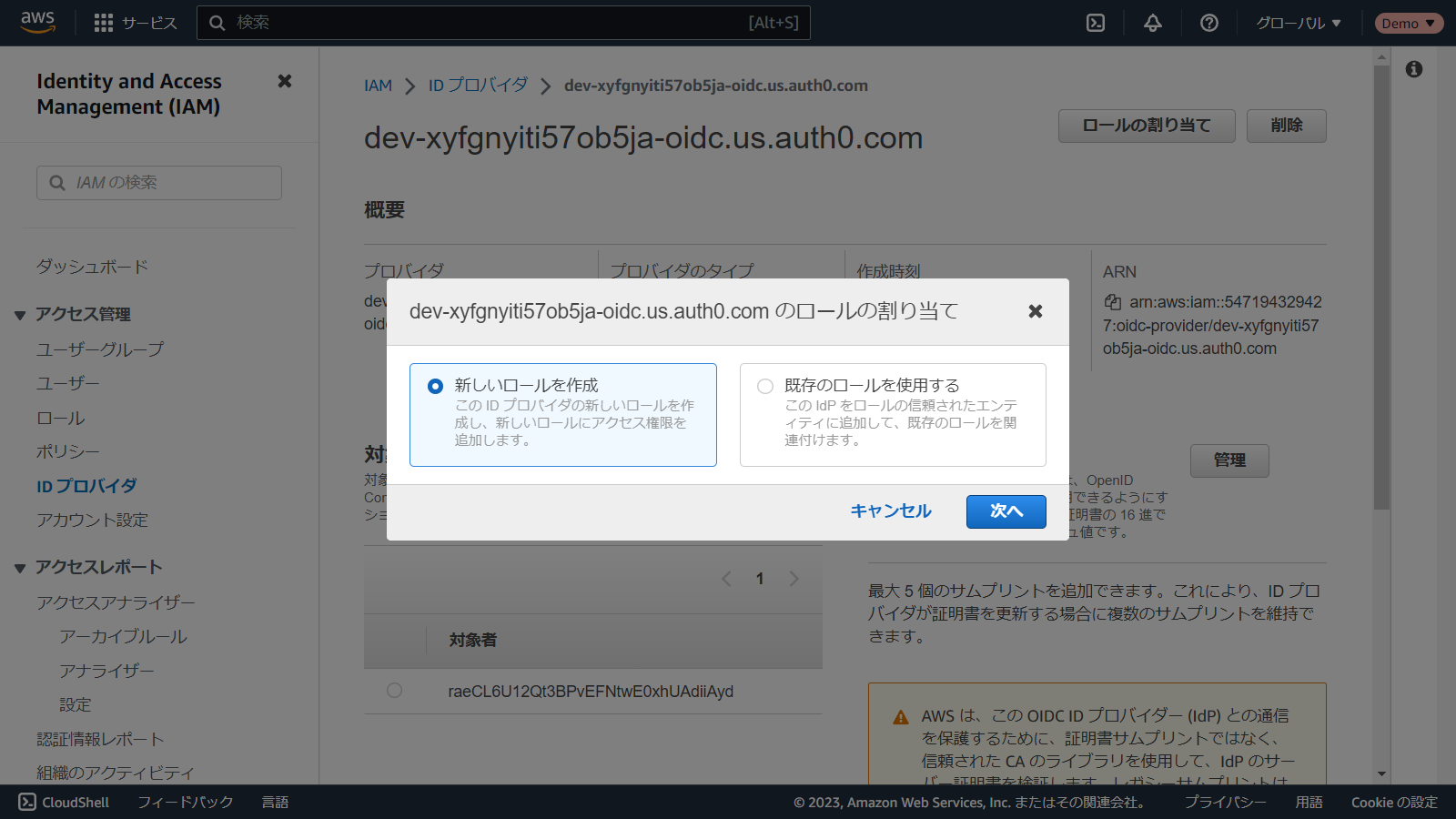The image size is (1456, 819).
Task: Select the 新しいロールを作成 radio option
Action: [436, 386]
